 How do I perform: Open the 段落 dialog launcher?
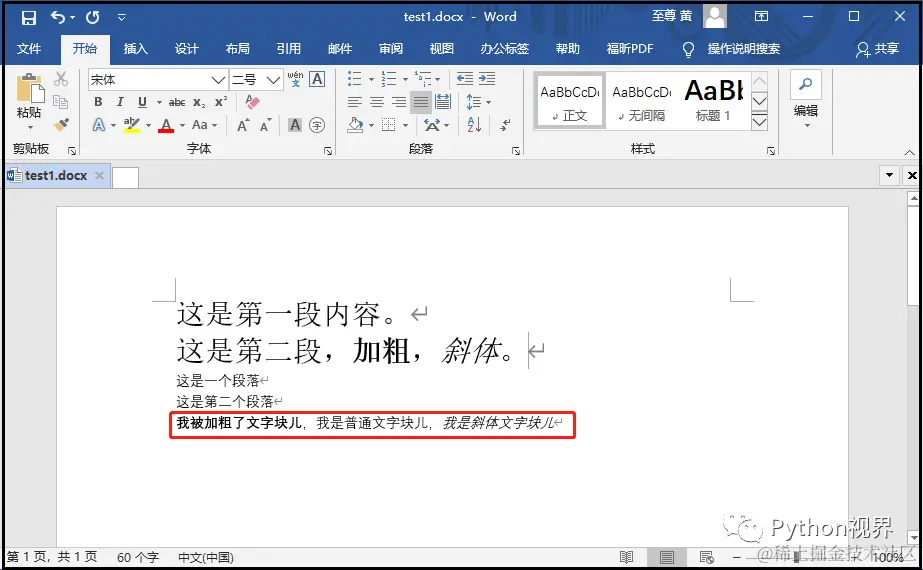pos(516,151)
